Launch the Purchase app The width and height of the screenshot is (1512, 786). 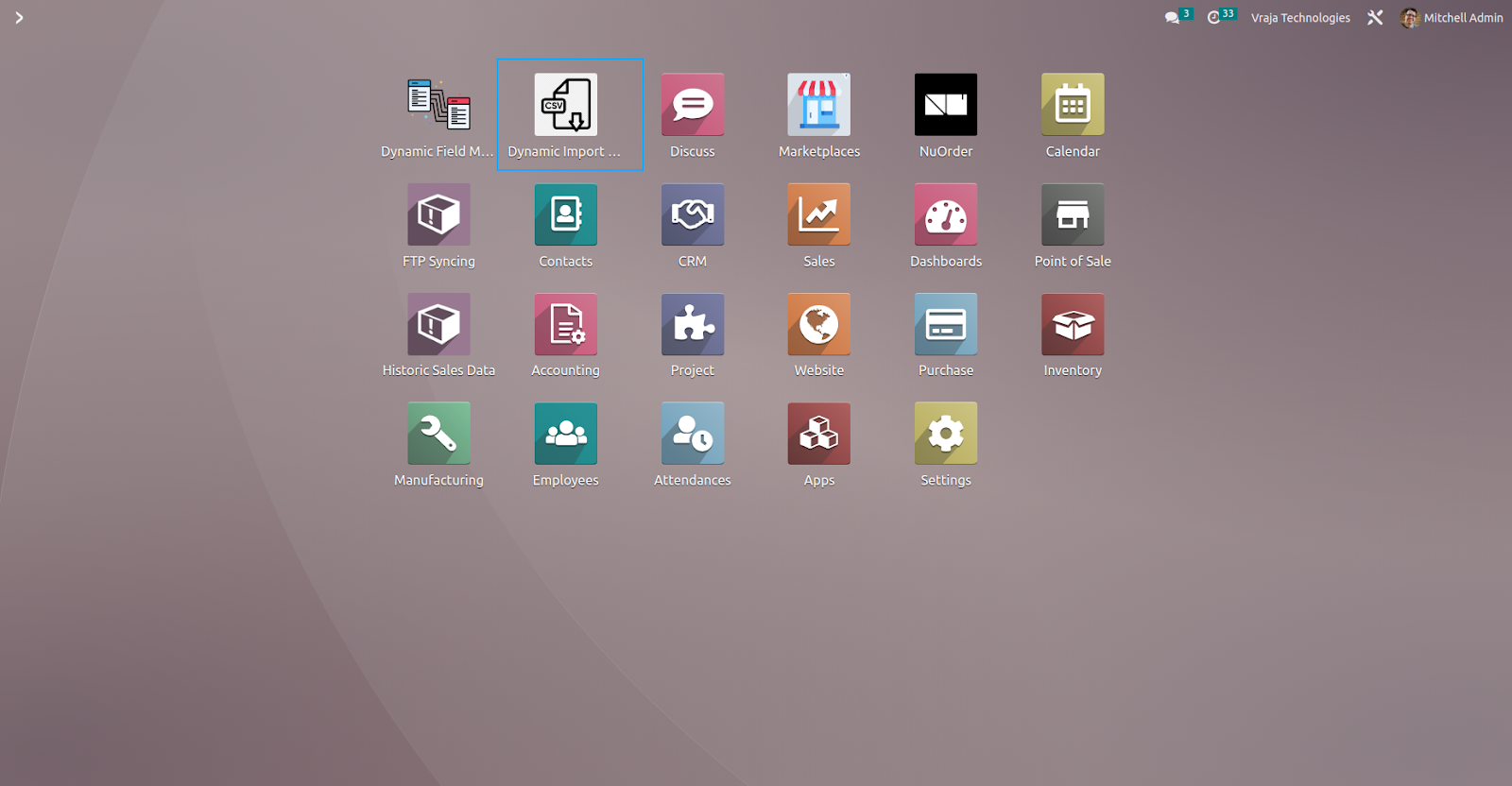click(x=945, y=324)
